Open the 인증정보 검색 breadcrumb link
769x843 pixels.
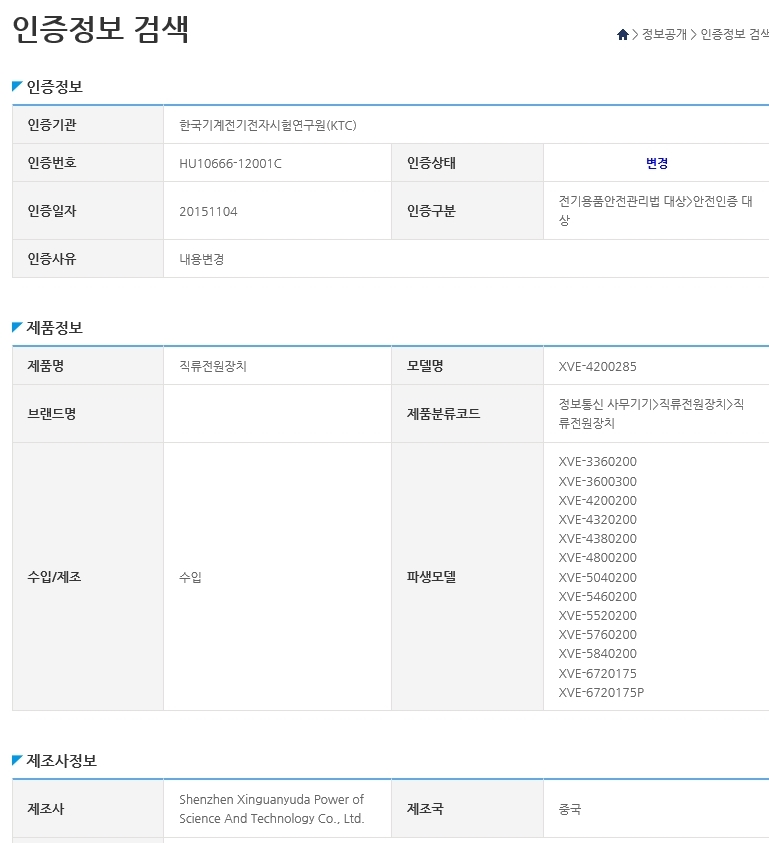tap(734, 34)
